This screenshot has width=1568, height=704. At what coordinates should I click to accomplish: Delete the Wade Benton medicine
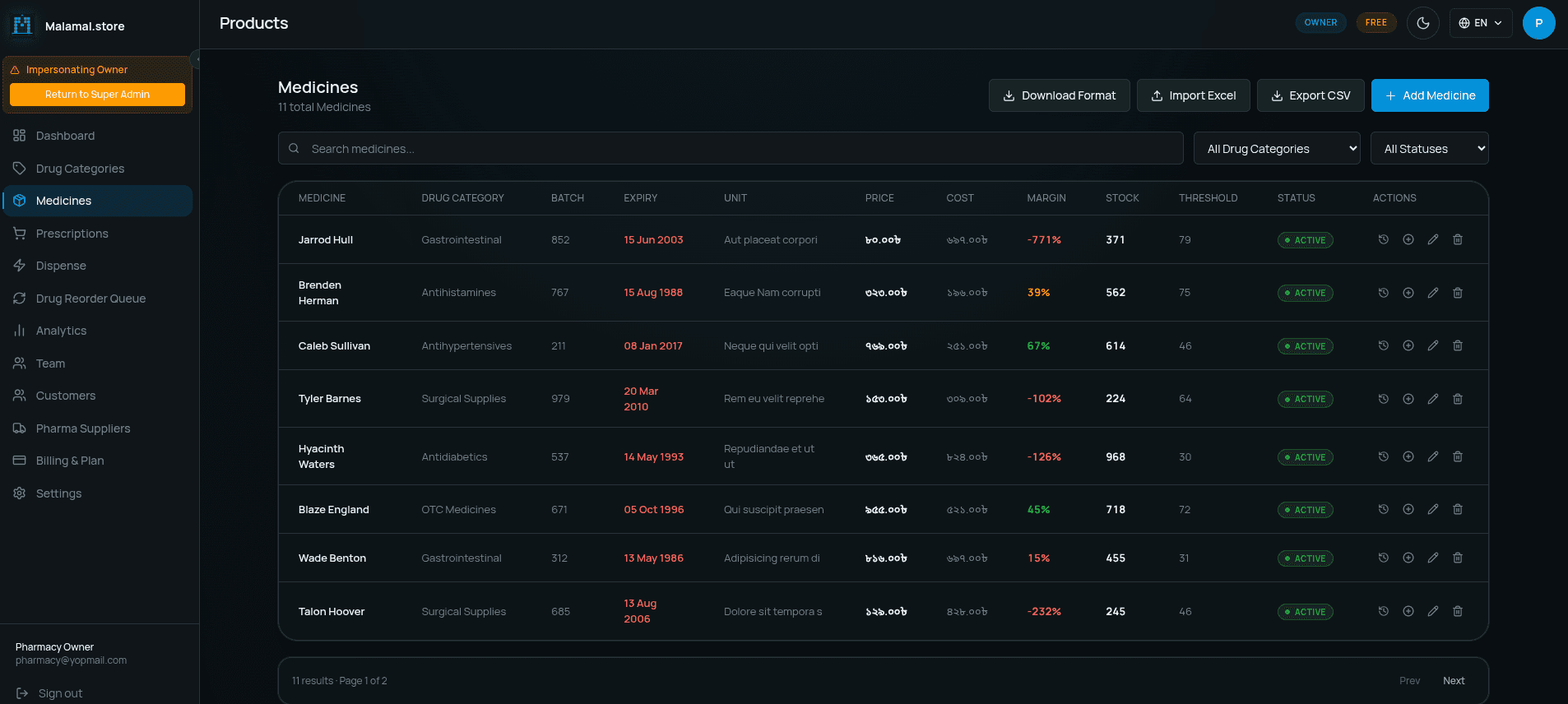pyautogui.click(x=1457, y=558)
